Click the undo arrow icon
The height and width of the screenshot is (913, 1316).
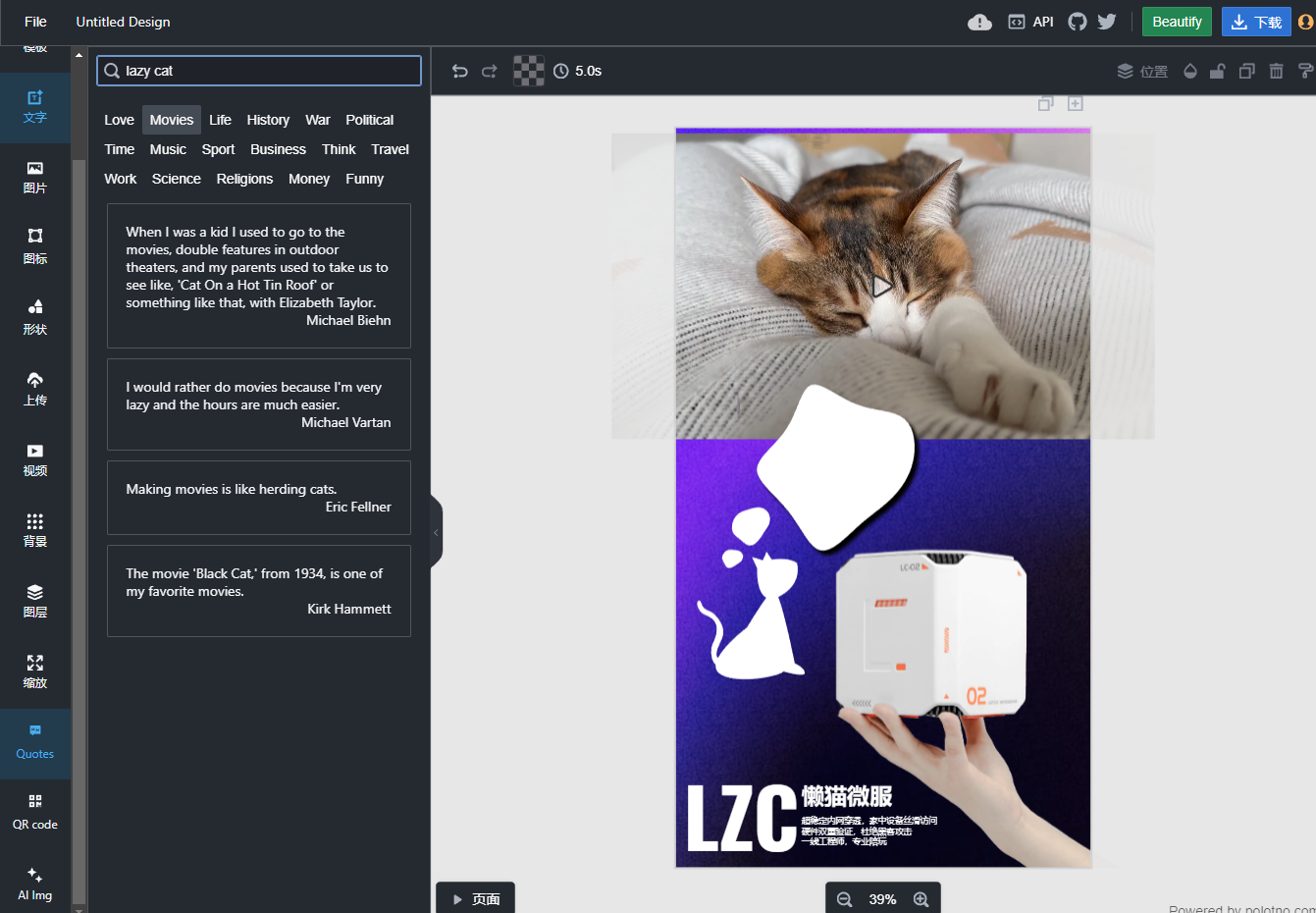459,71
